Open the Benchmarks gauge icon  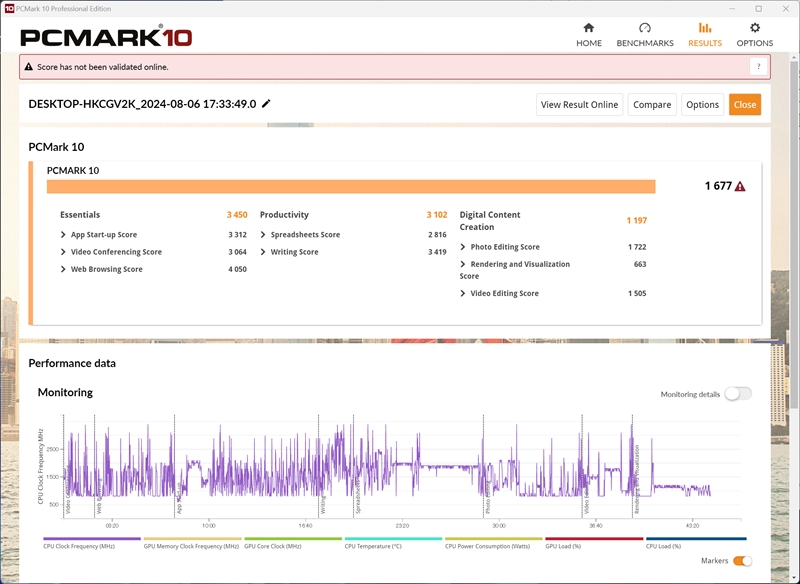pyautogui.click(x=645, y=28)
